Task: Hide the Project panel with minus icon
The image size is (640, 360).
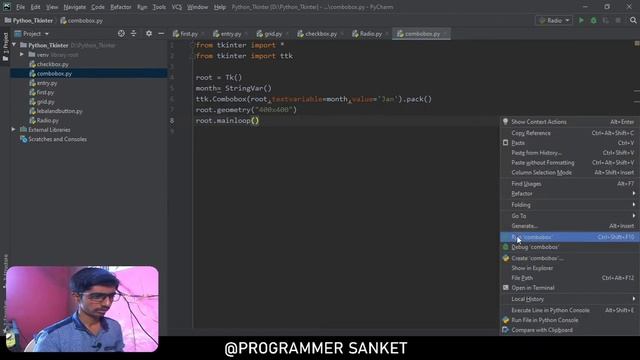Action: click(161, 33)
